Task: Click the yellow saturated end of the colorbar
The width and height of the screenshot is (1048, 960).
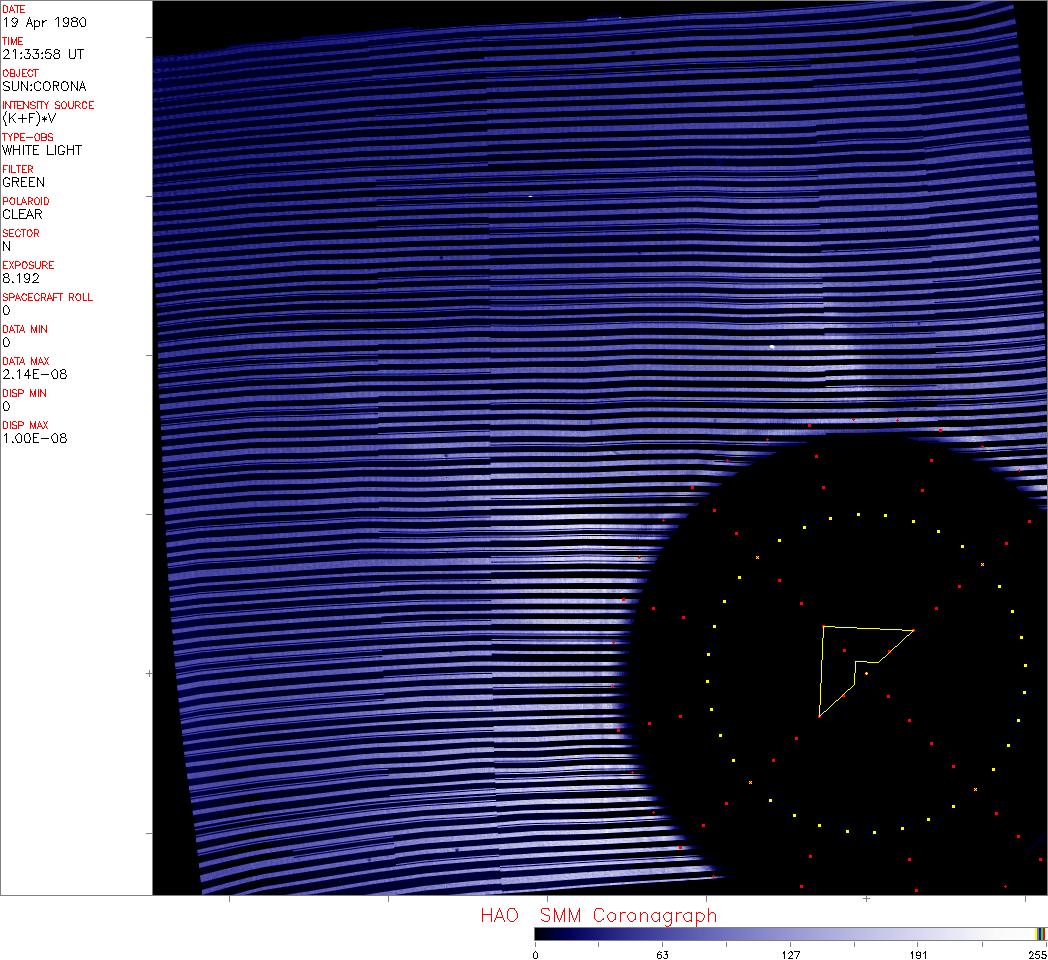Action: (1037, 934)
